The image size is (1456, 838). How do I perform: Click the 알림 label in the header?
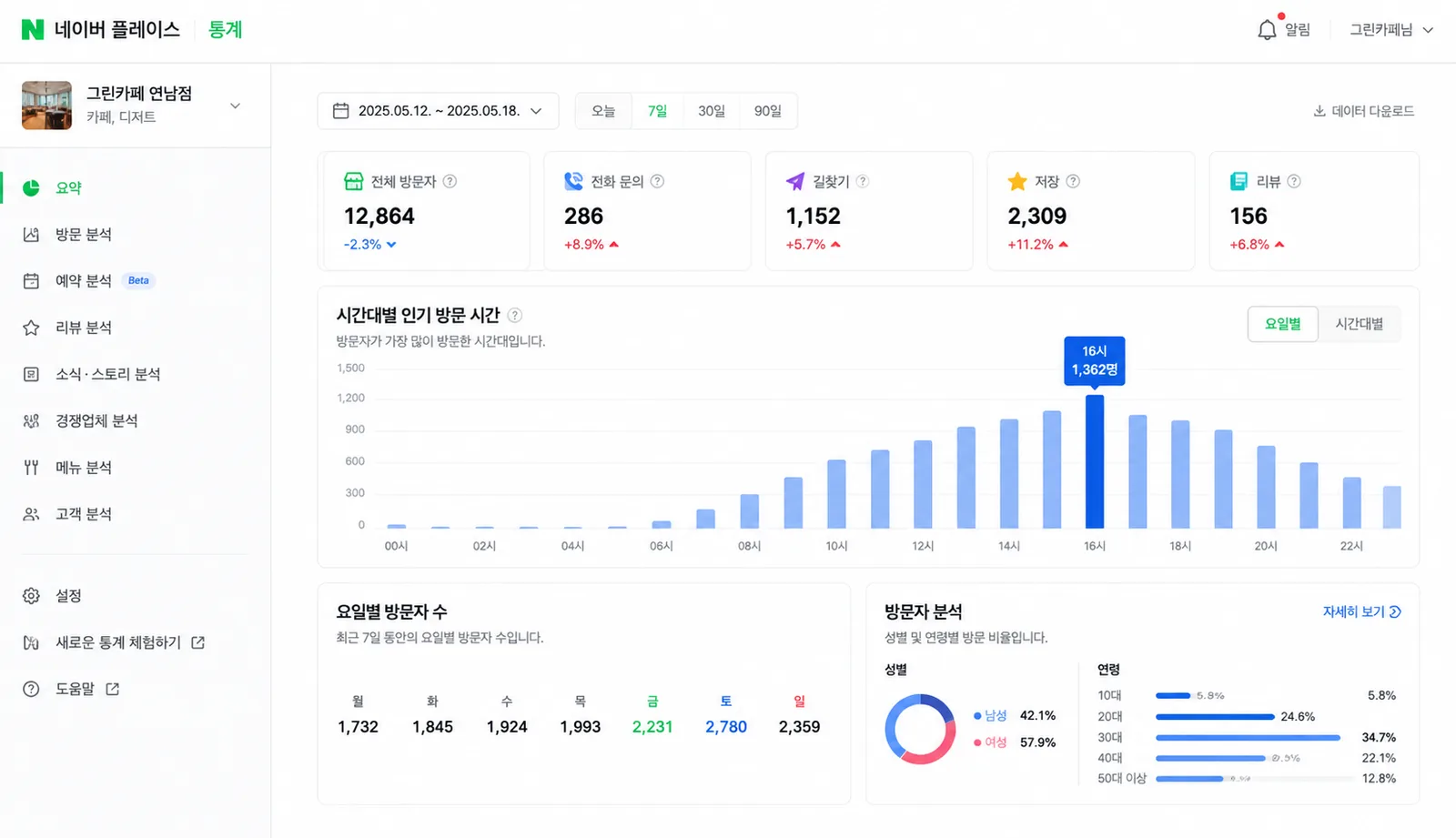1298,30
